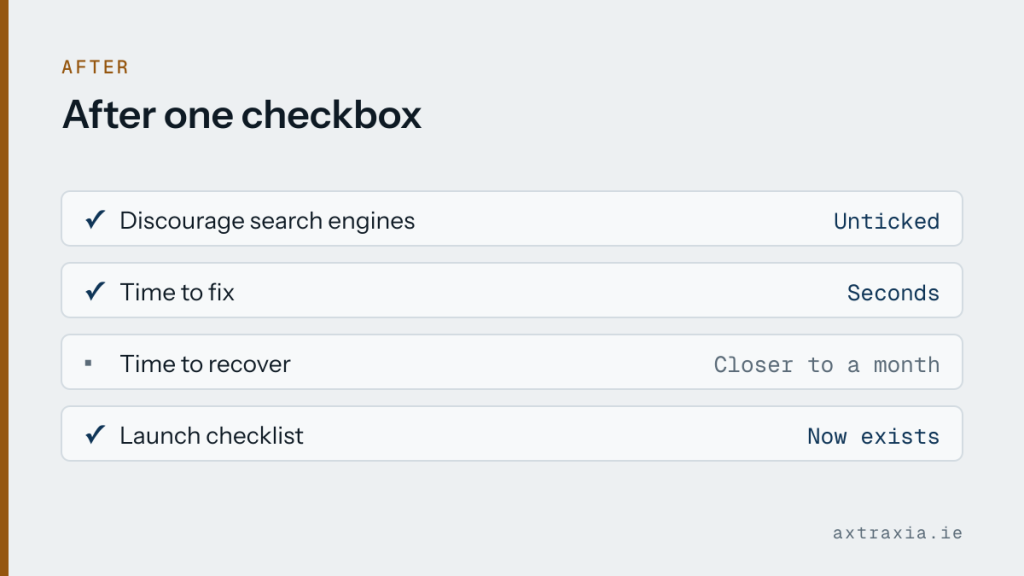Click the Closer to a month value
1024x576 pixels.
point(827,364)
